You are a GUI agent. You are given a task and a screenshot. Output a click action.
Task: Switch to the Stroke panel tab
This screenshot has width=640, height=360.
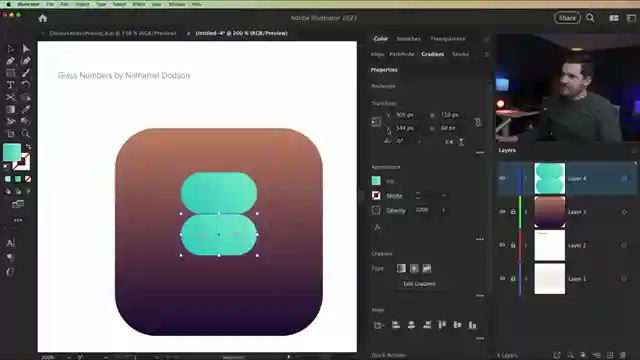[460, 54]
